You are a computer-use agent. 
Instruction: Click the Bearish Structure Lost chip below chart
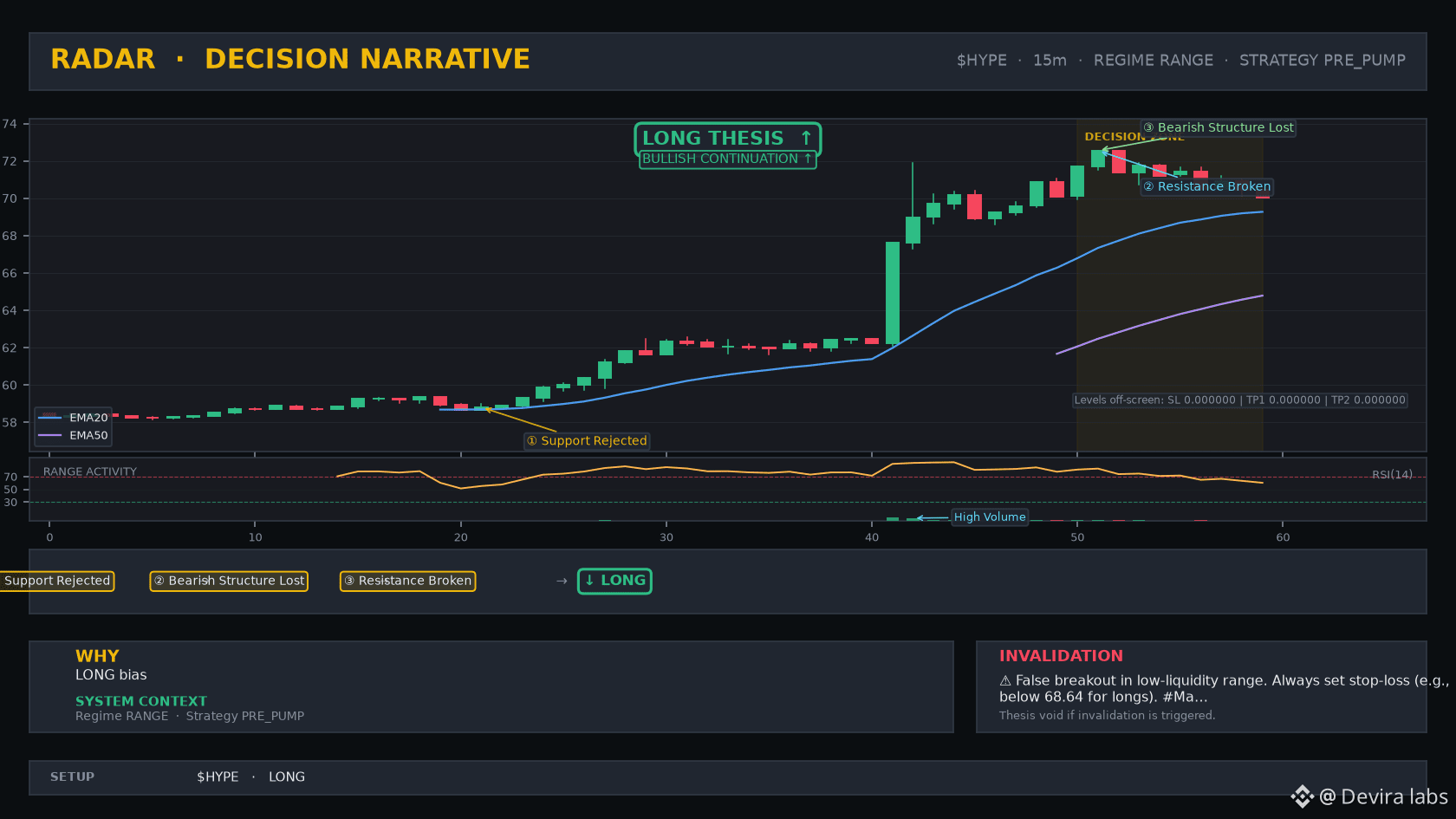click(x=229, y=581)
